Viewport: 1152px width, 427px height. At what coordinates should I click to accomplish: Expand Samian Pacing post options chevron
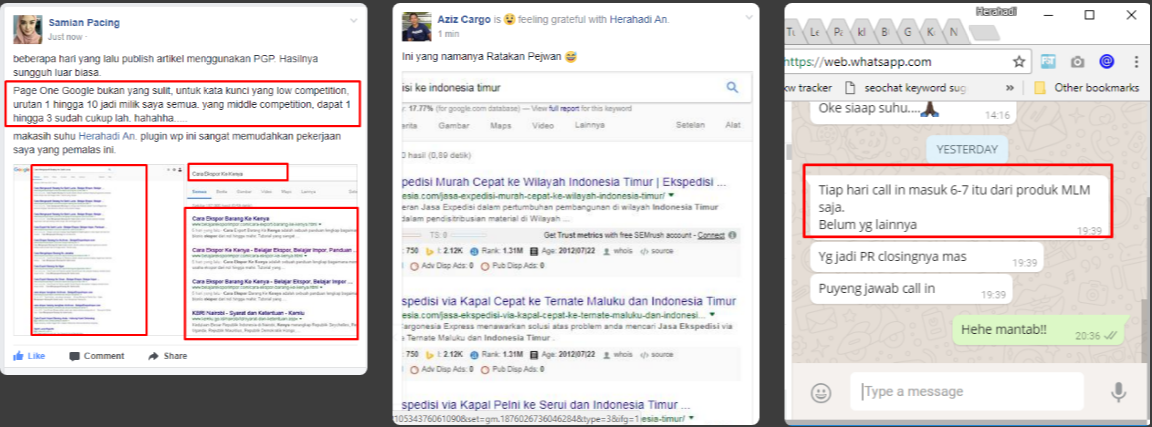tap(354, 20)
